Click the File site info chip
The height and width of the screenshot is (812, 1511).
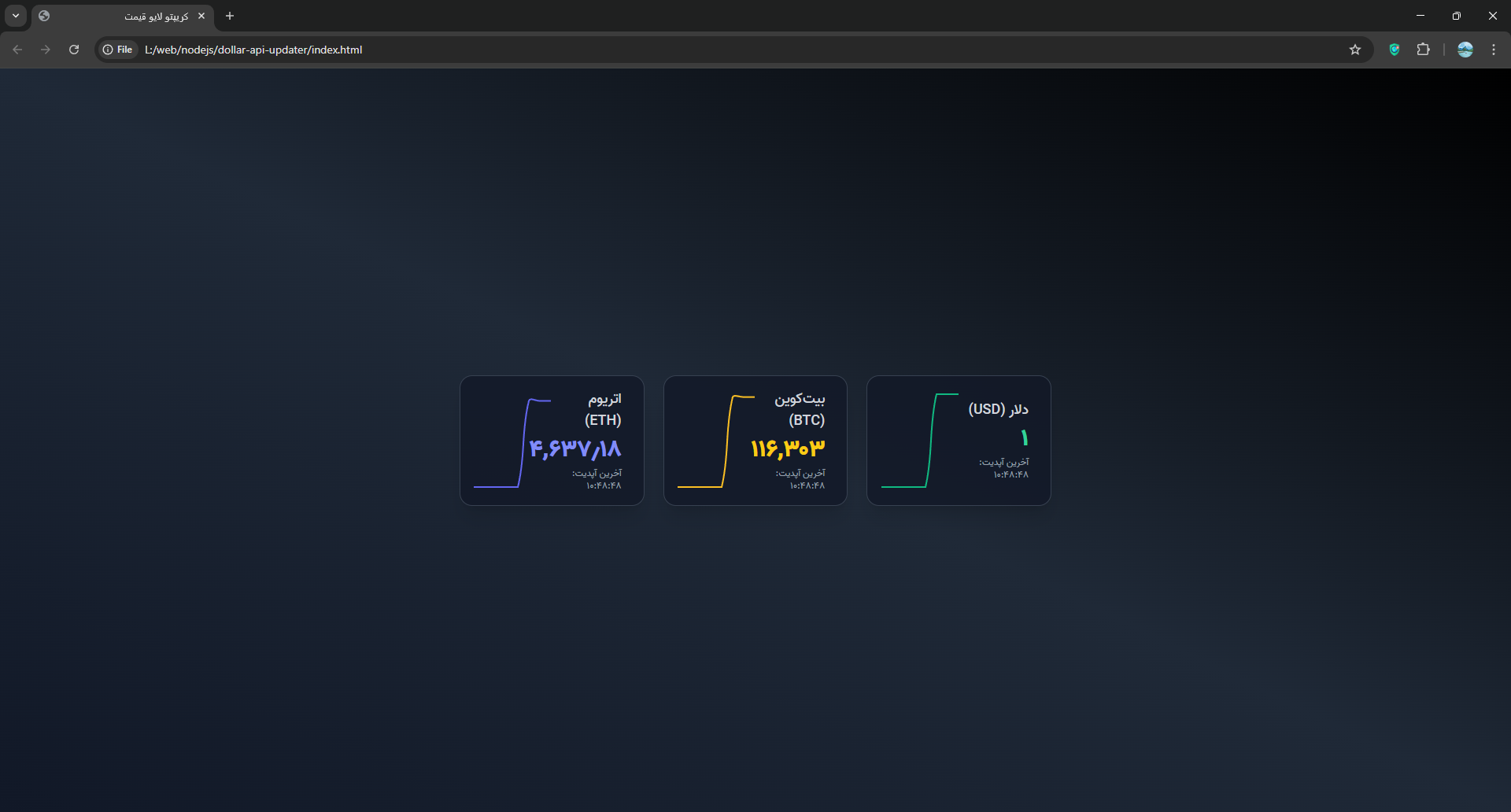(118, 50)
